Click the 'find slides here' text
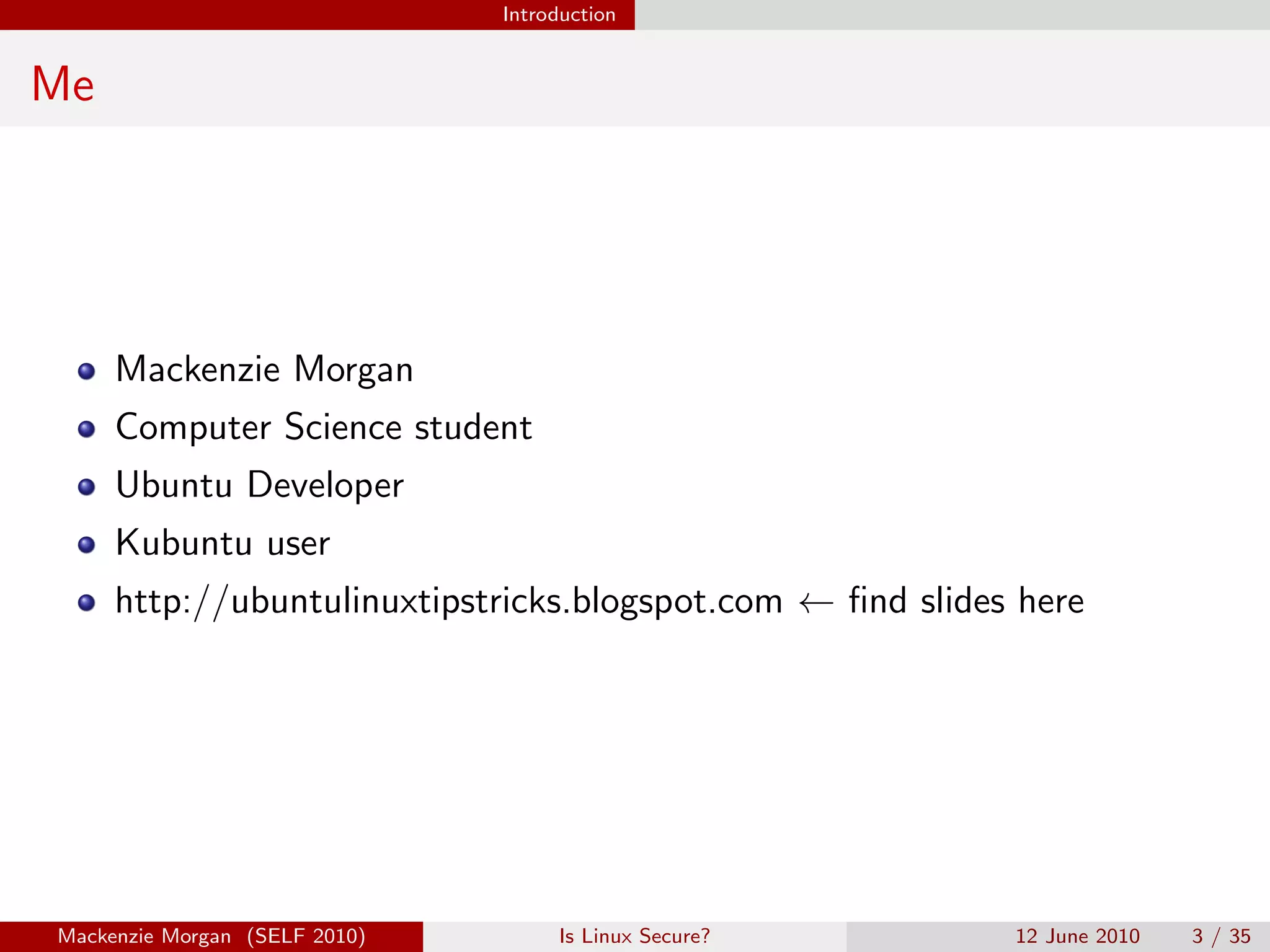Screen dimensions: 1270x952 point(966,601)
